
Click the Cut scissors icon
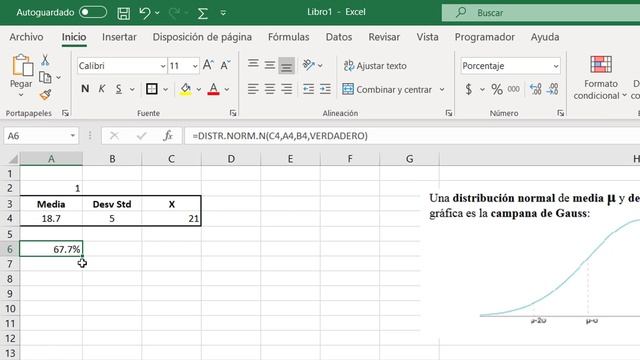click(x=45, y=60)
